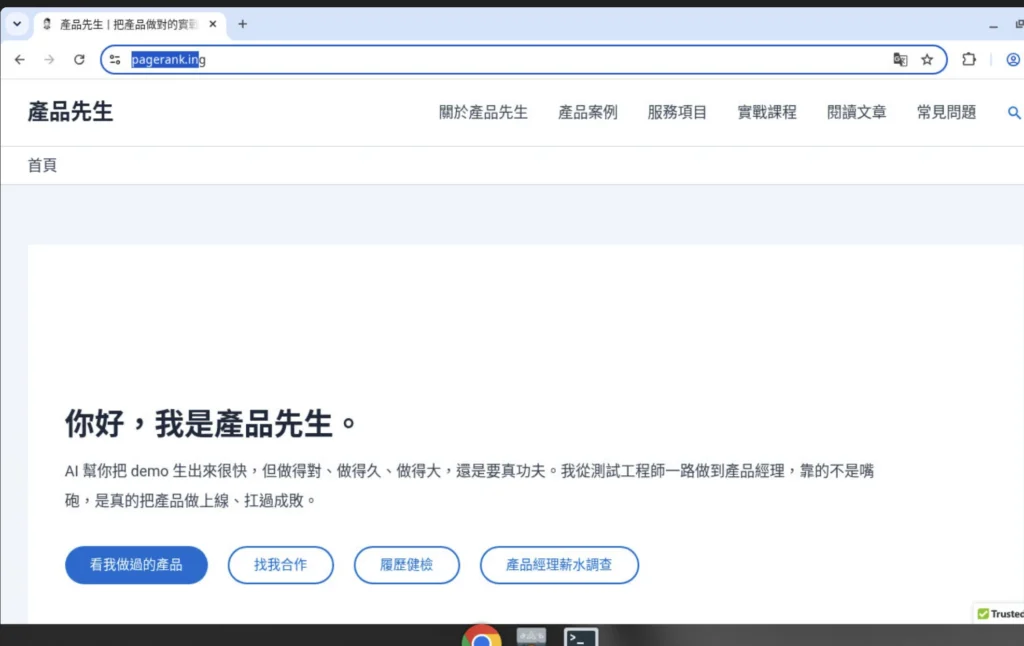Image resolution: width=1024 pixels, height=646 pixels.
Task: Open a new tab with the plus button
Action: (242, 24)
